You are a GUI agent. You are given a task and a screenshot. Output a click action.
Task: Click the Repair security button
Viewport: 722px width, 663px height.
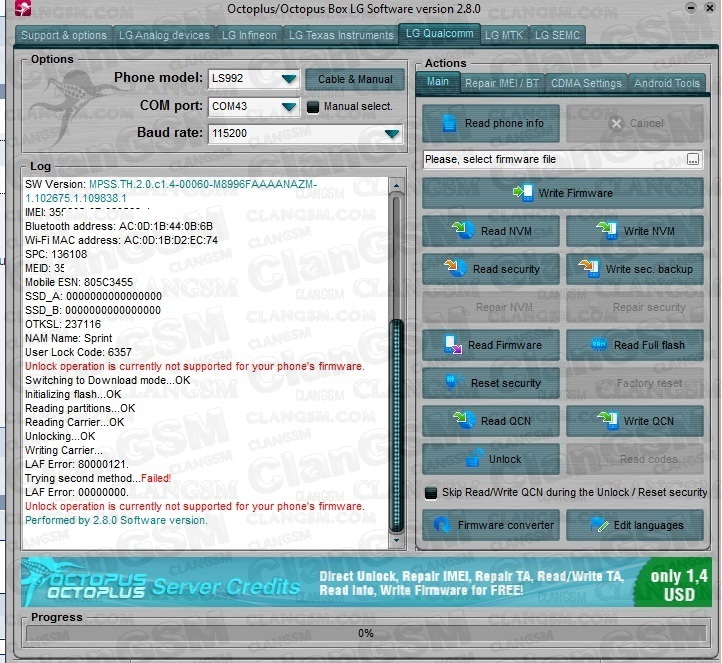[635, 307]
